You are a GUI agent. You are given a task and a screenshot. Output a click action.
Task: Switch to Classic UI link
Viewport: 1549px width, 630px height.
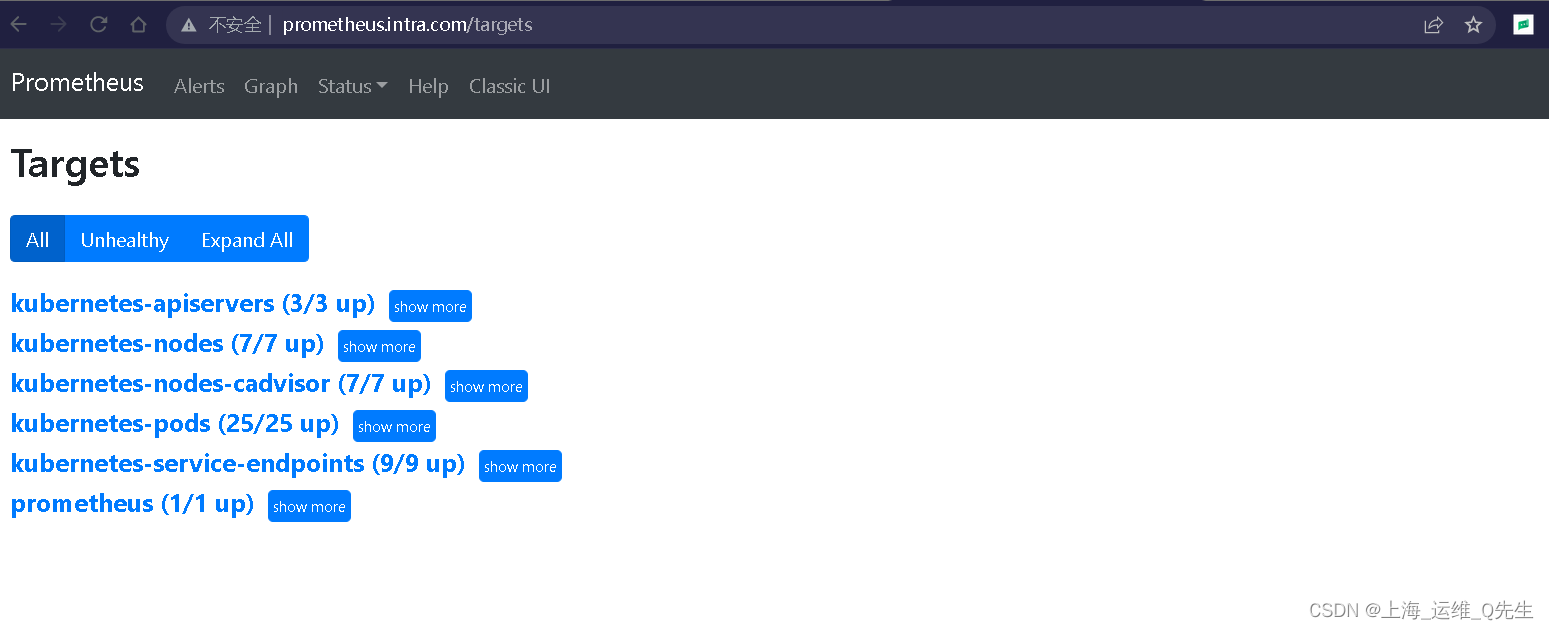(x=510, y=86)
